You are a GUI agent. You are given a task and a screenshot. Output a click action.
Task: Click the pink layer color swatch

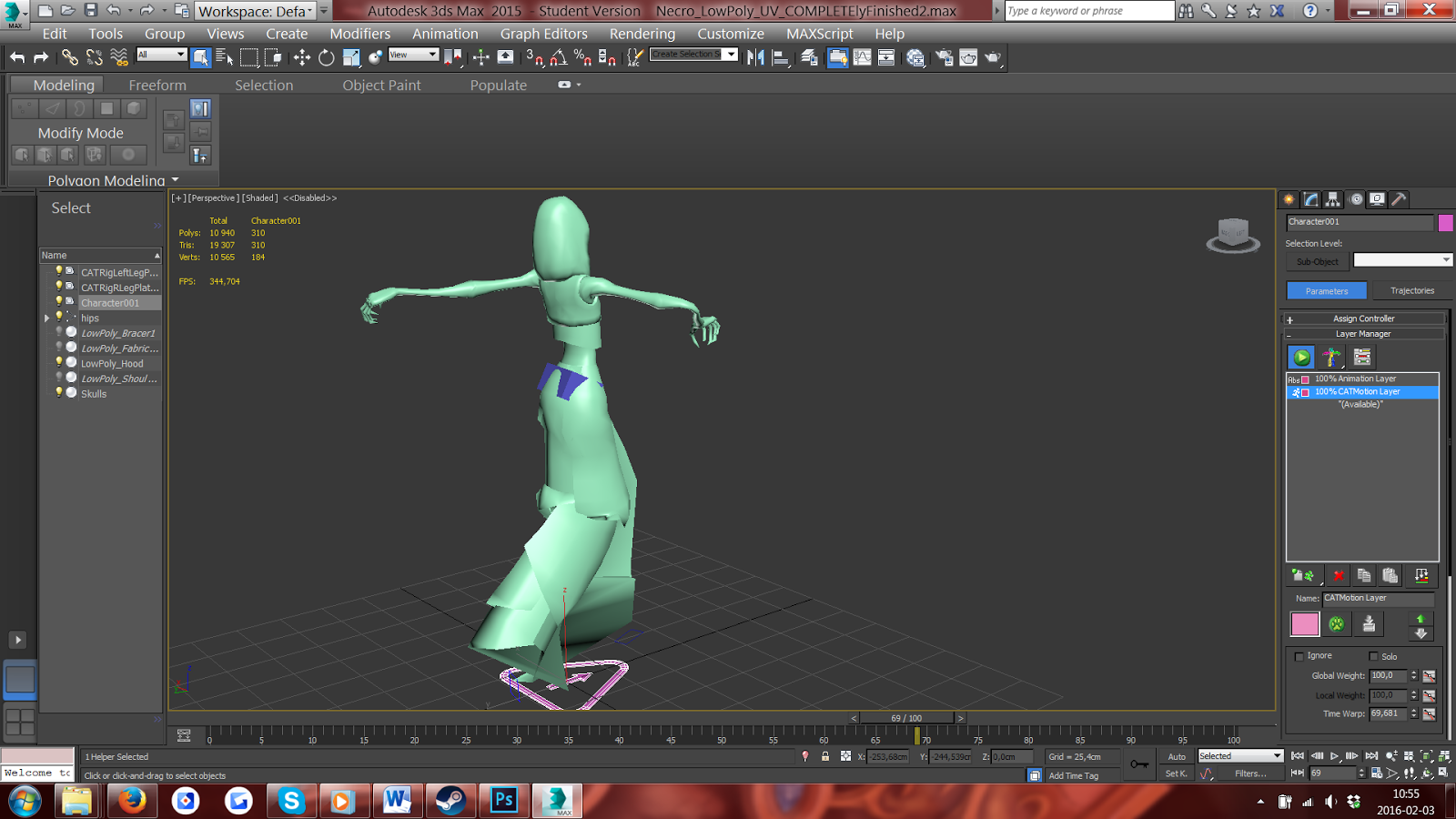tap(1304, 624)
